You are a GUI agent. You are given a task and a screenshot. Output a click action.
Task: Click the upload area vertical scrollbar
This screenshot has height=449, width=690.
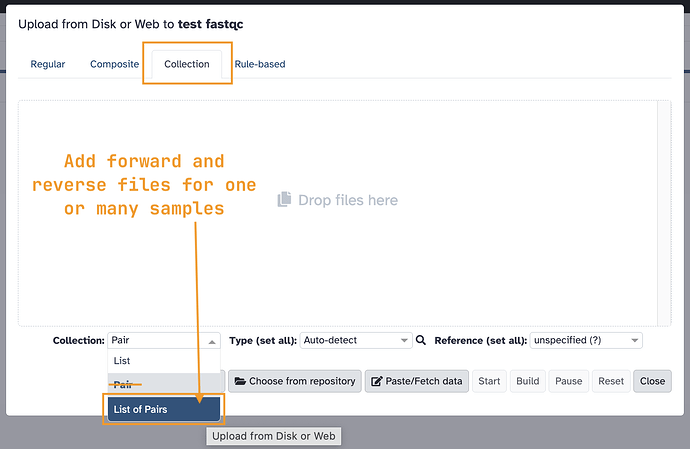pos(664,213)
